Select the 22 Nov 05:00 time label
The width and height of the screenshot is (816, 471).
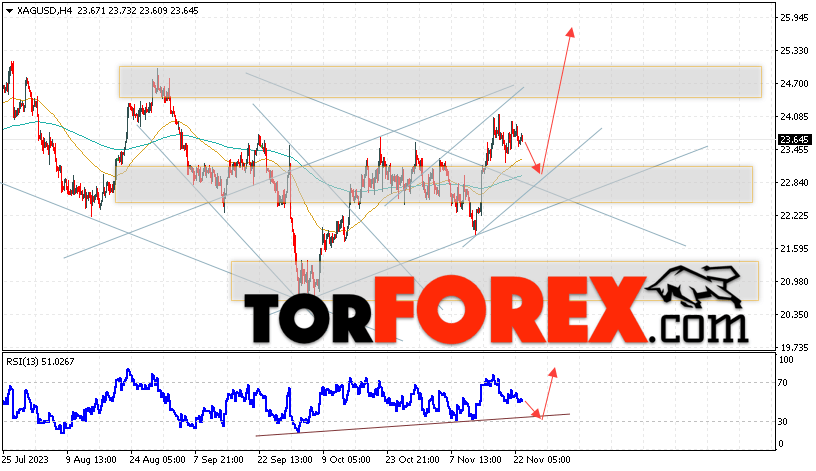(x=542, y=460)
